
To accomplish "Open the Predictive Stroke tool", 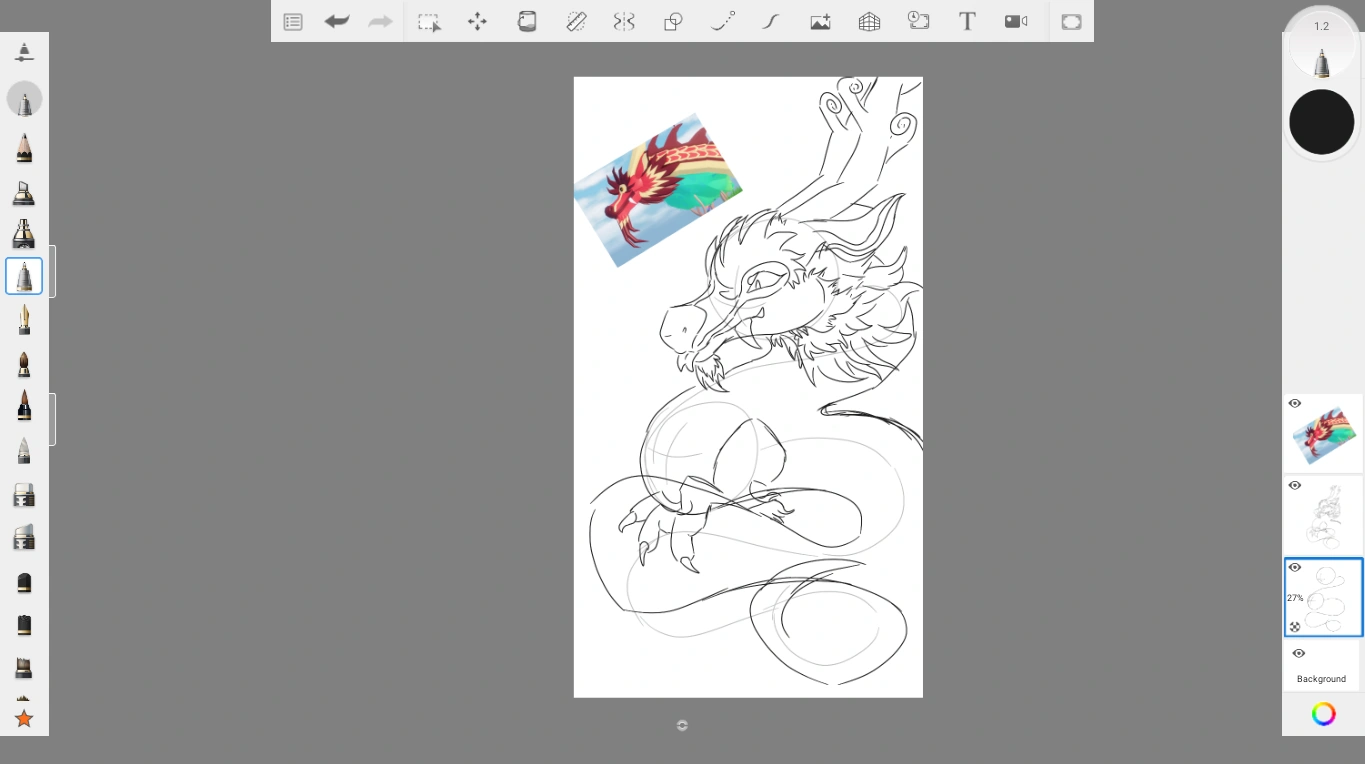I will (x=722, y=21).
